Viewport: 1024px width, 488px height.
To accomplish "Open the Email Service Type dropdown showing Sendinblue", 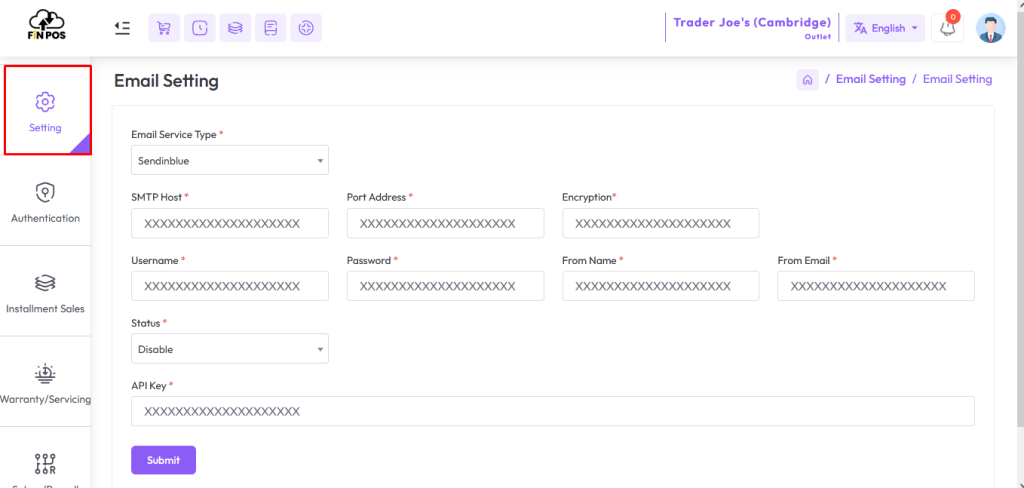I will tap(230, 160).
